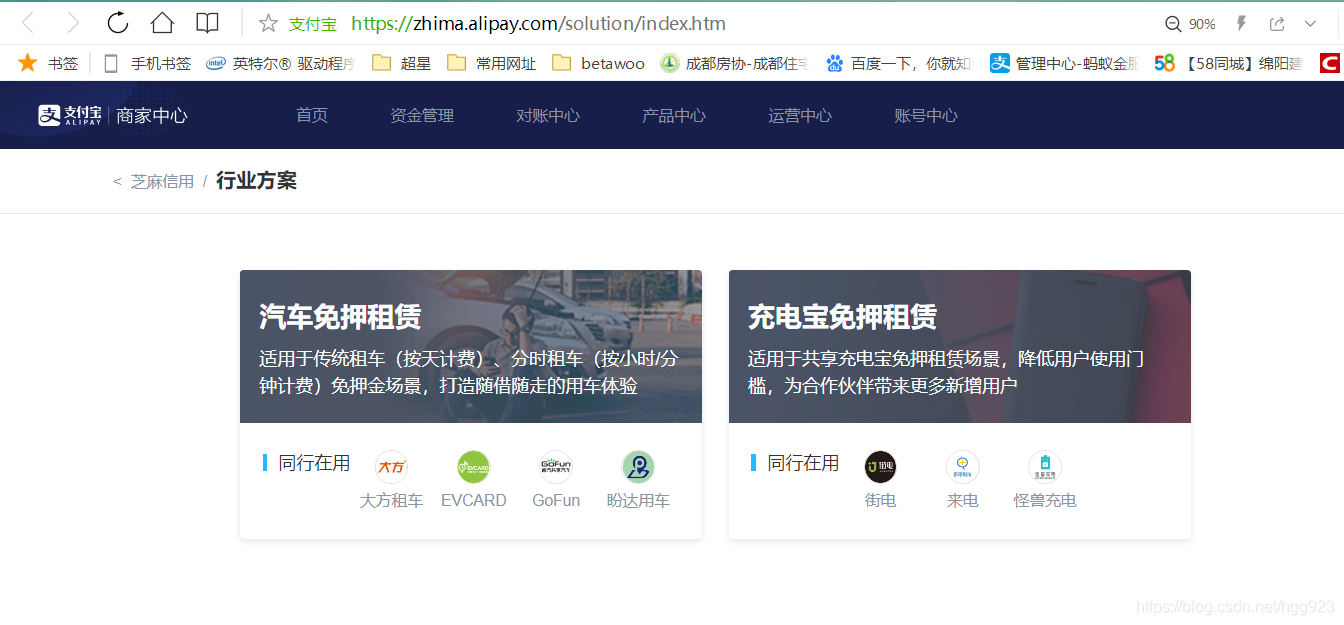Open the 对账中心 menu item
1344x625 pixels.
(x=548, y=115)
